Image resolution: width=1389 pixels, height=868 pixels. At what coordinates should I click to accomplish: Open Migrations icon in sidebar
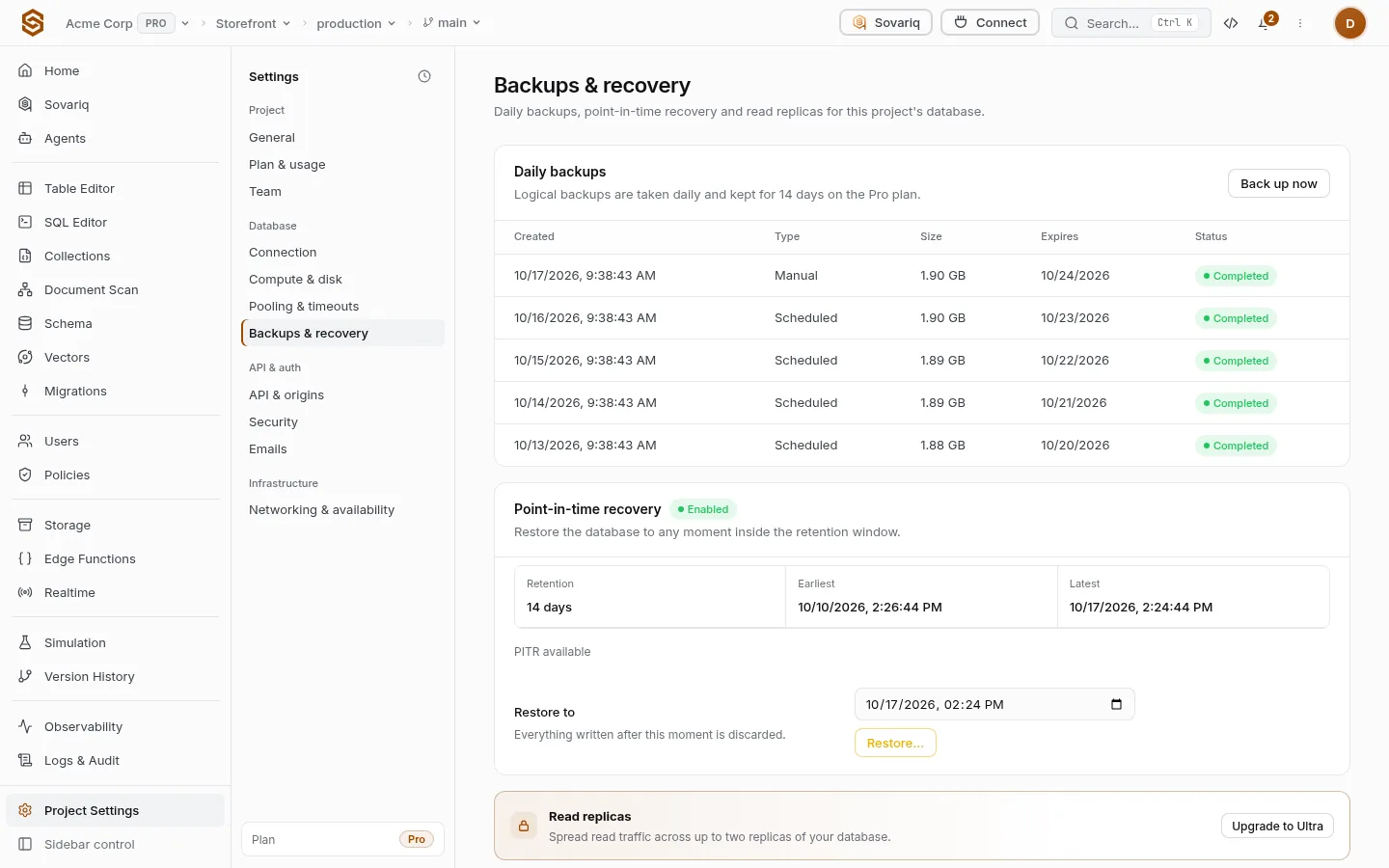[25, 391]
